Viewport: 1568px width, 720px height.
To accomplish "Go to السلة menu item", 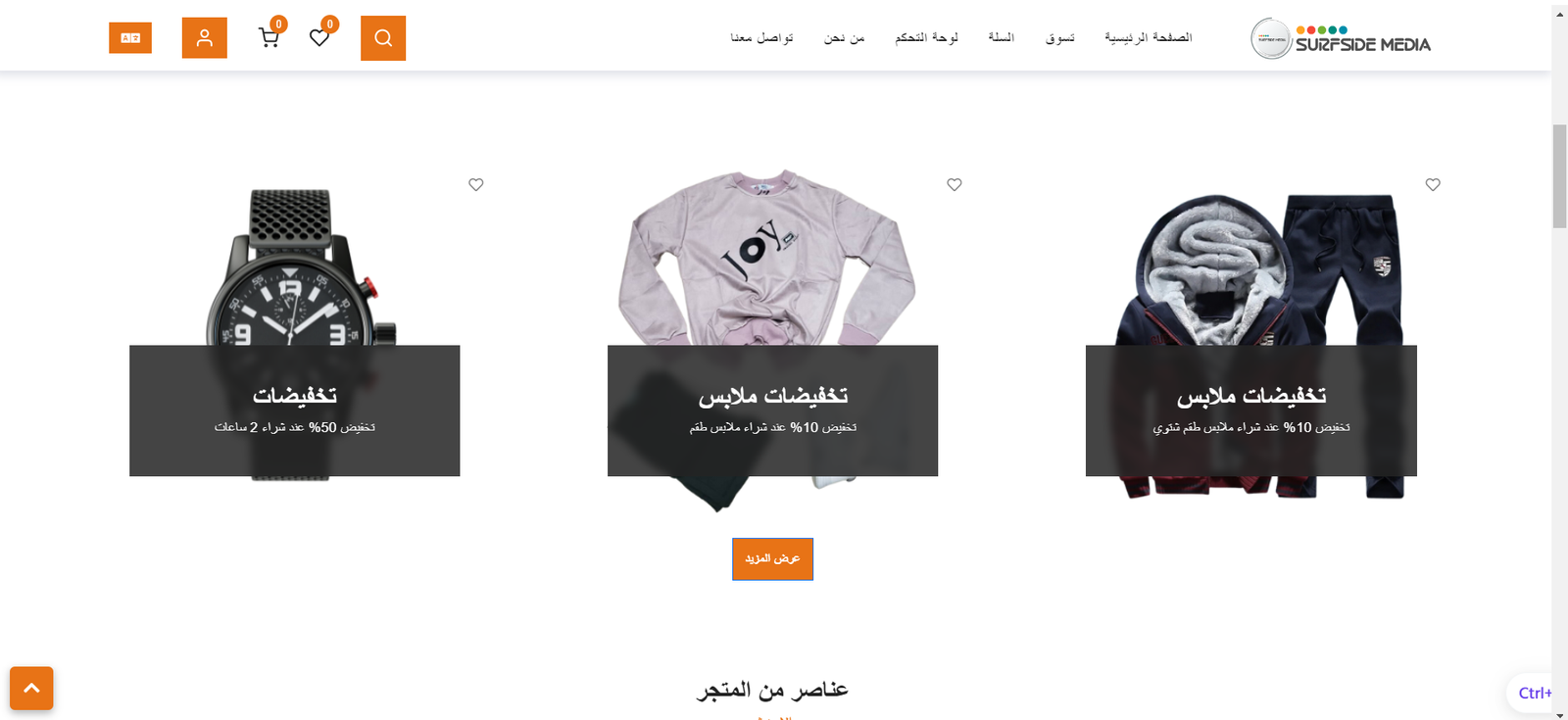I will [1001, 37].
